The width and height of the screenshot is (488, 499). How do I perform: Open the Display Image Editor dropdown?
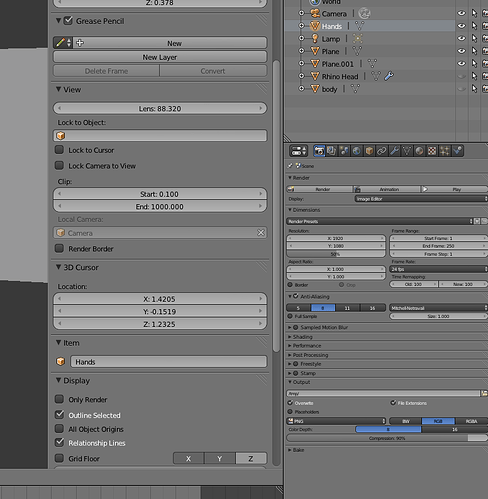421,199
